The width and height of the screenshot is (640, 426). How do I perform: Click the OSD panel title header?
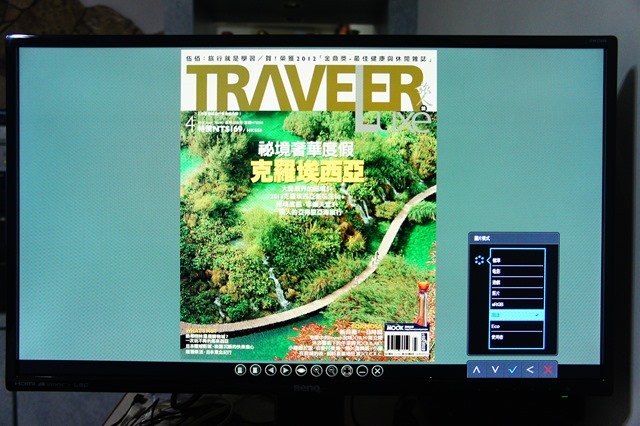pyautogui.click(x=513, y=238)
